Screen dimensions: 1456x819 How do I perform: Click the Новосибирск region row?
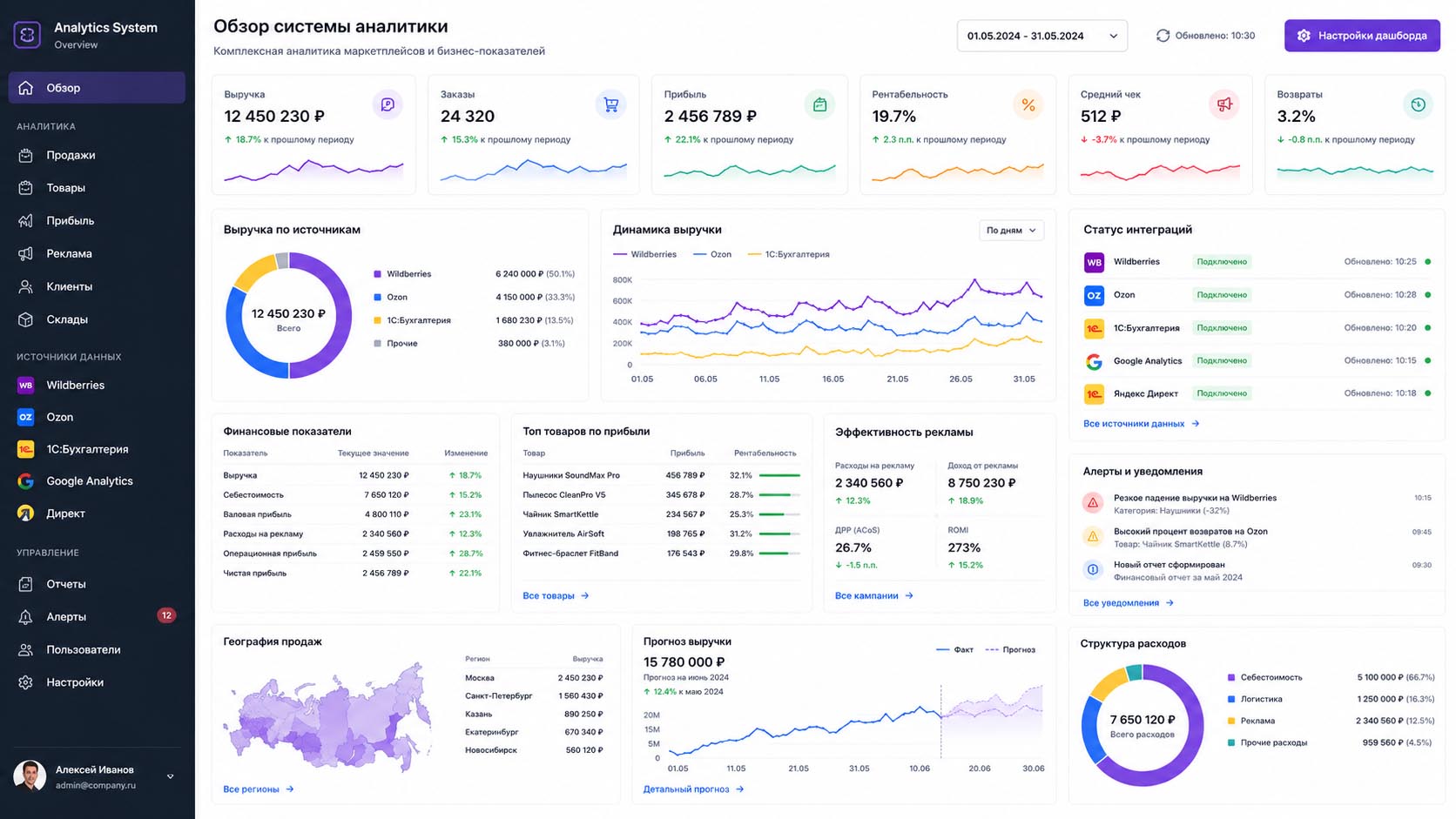534,750
